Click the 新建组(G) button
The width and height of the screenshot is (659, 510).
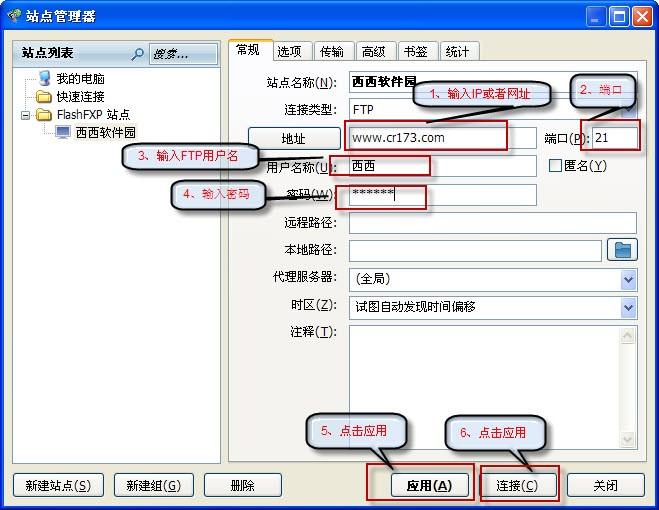154,485
